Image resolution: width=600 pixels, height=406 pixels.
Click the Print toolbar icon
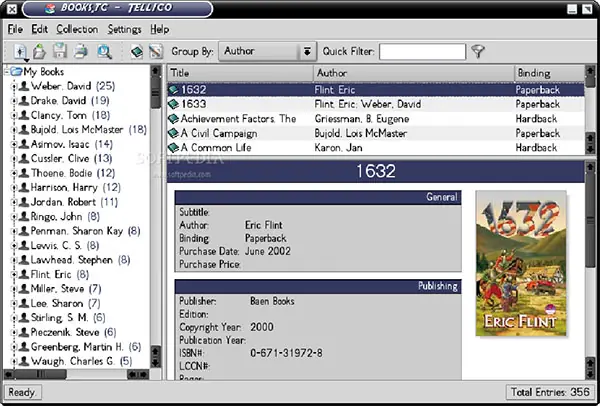(x=81, y=51)
